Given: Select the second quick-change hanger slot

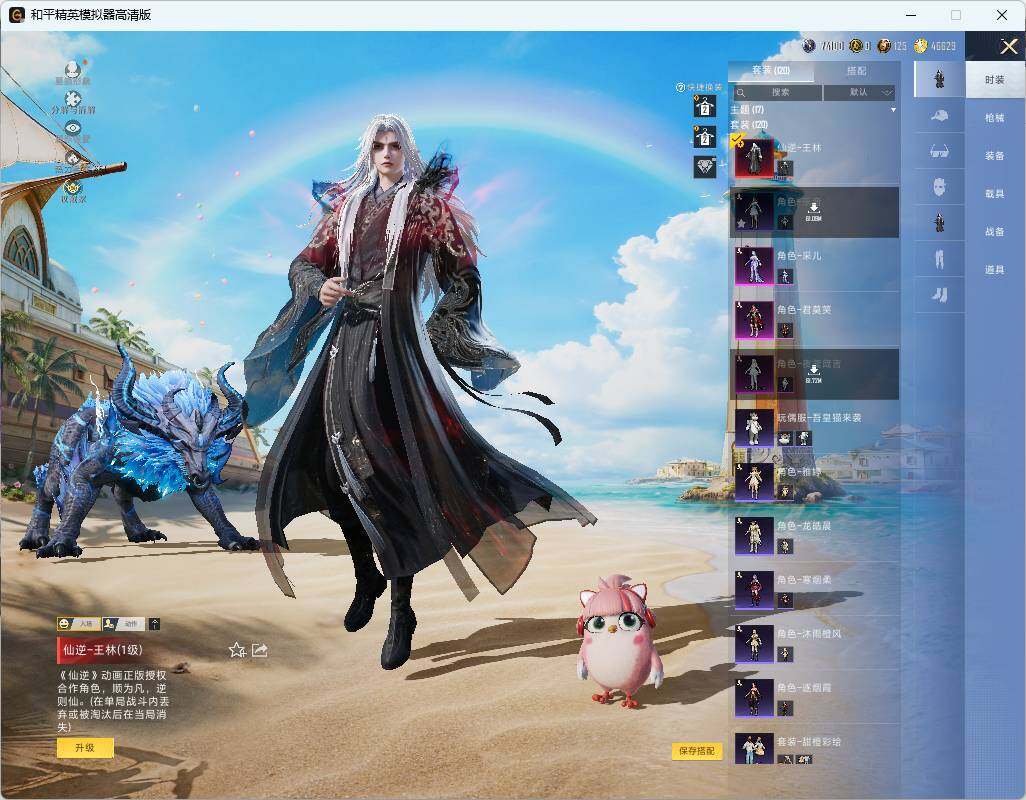Looking at the screenshot, I should tap(705, 137).
